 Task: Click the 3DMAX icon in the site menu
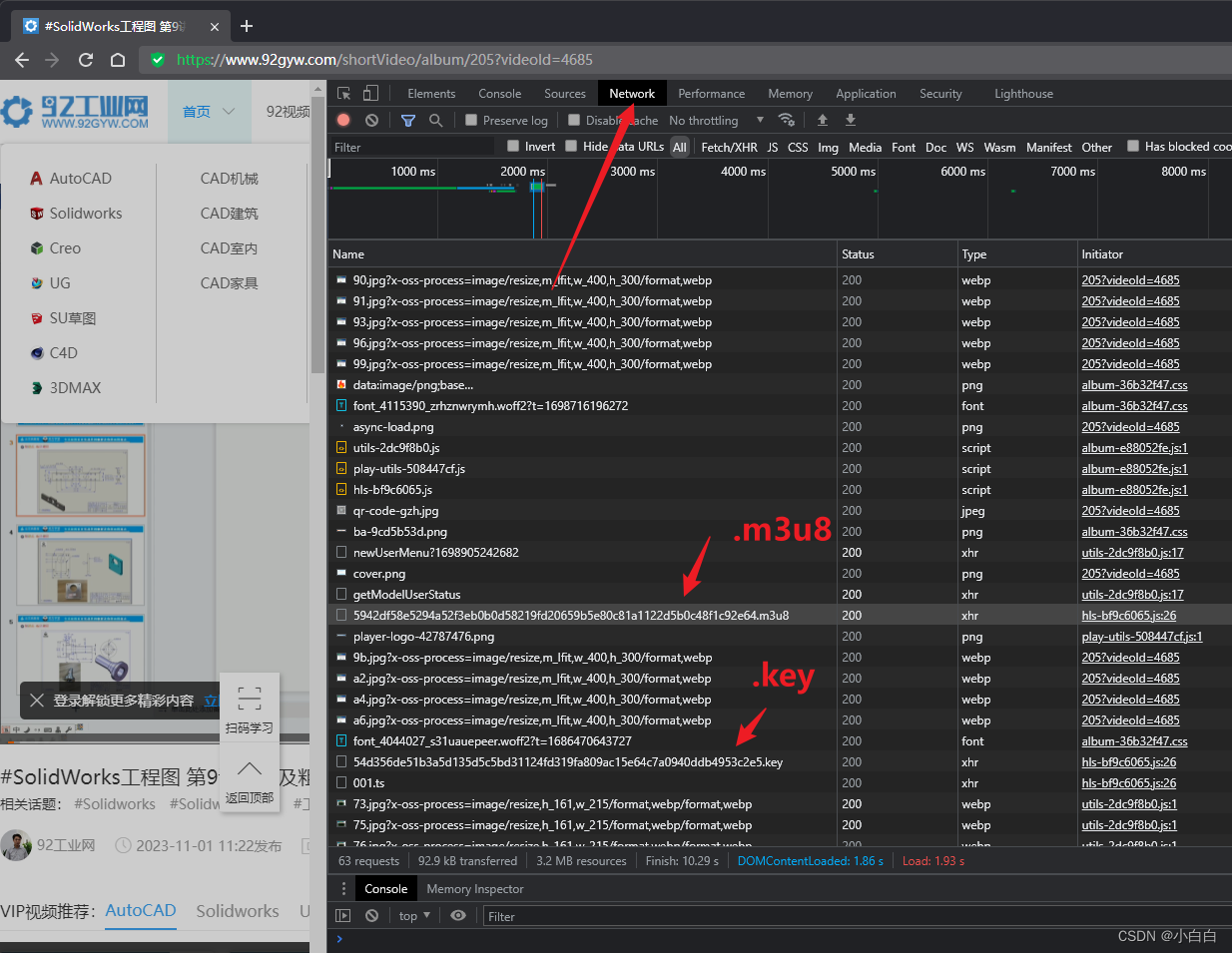pyautogui.click(x=36, y=388)
